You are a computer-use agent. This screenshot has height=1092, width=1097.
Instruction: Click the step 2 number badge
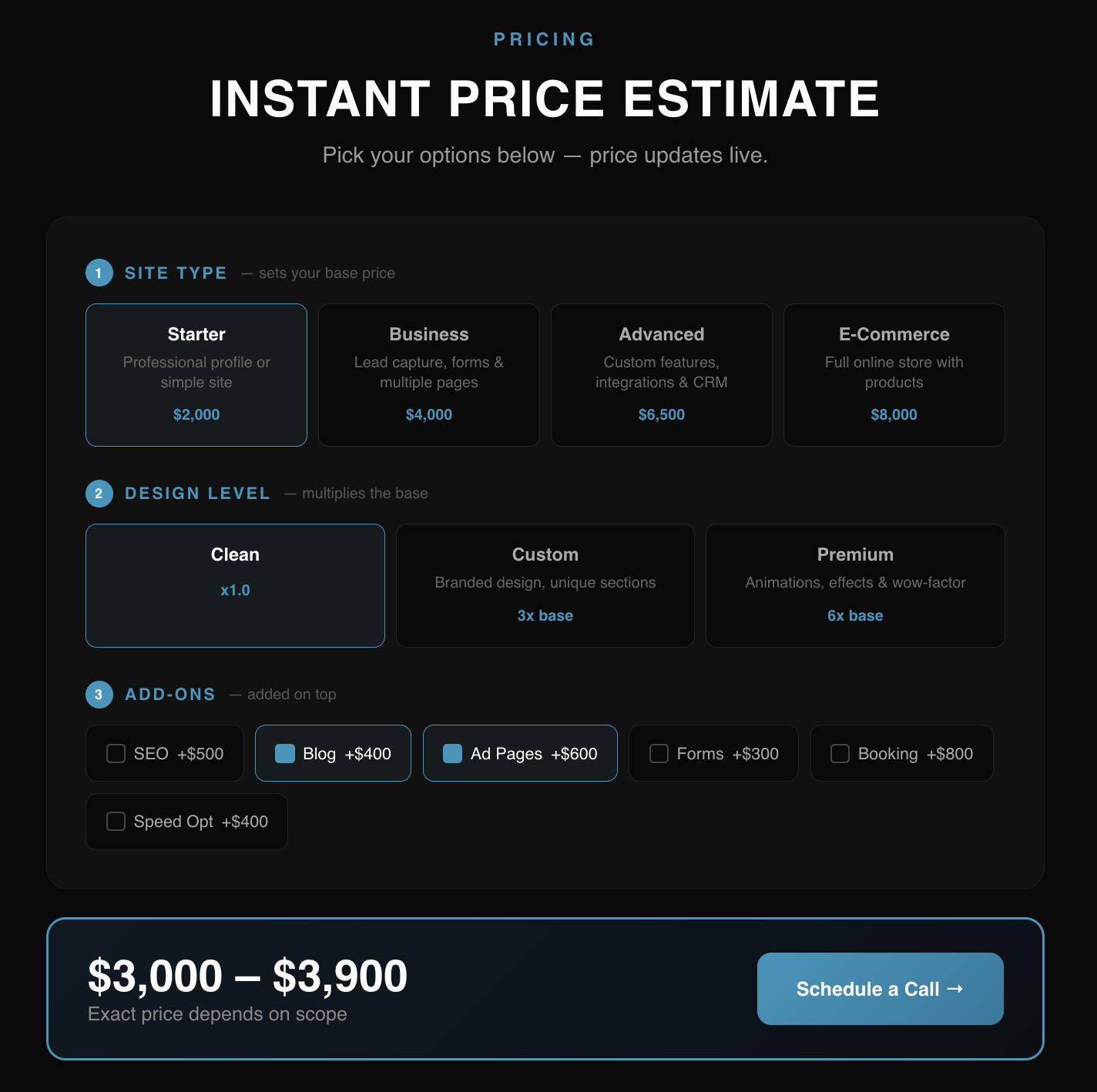[99, 494]
